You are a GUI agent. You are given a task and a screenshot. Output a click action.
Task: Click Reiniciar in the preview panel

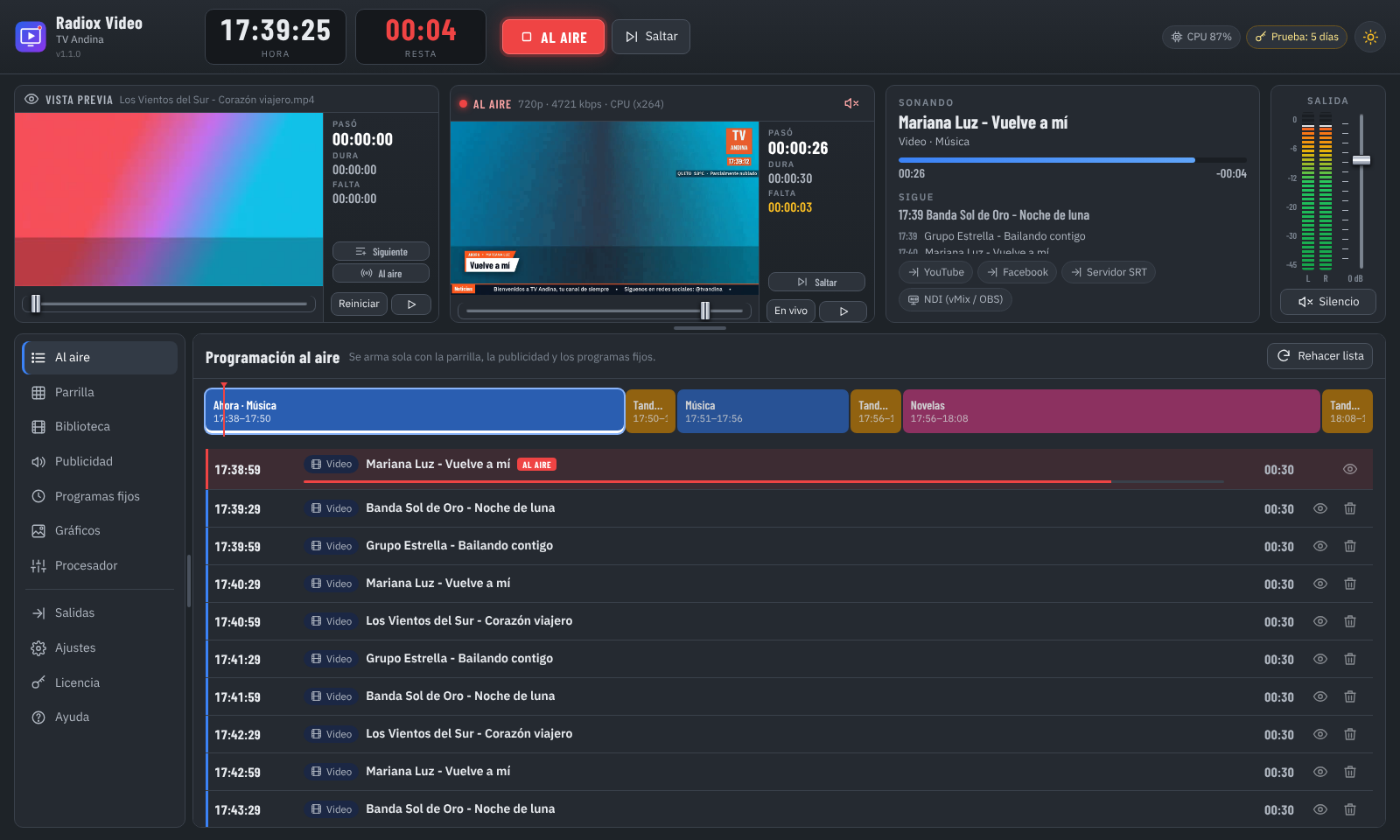(x=360, y=304)
